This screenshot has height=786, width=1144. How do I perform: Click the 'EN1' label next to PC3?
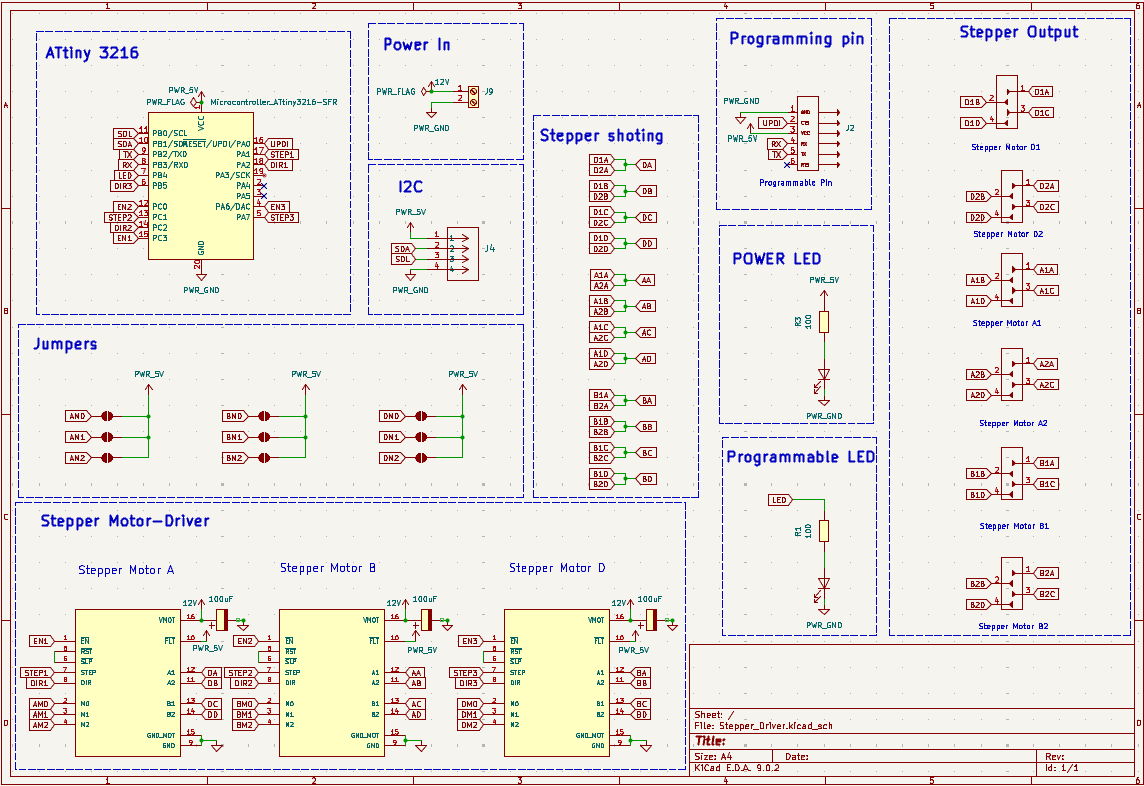124,238
